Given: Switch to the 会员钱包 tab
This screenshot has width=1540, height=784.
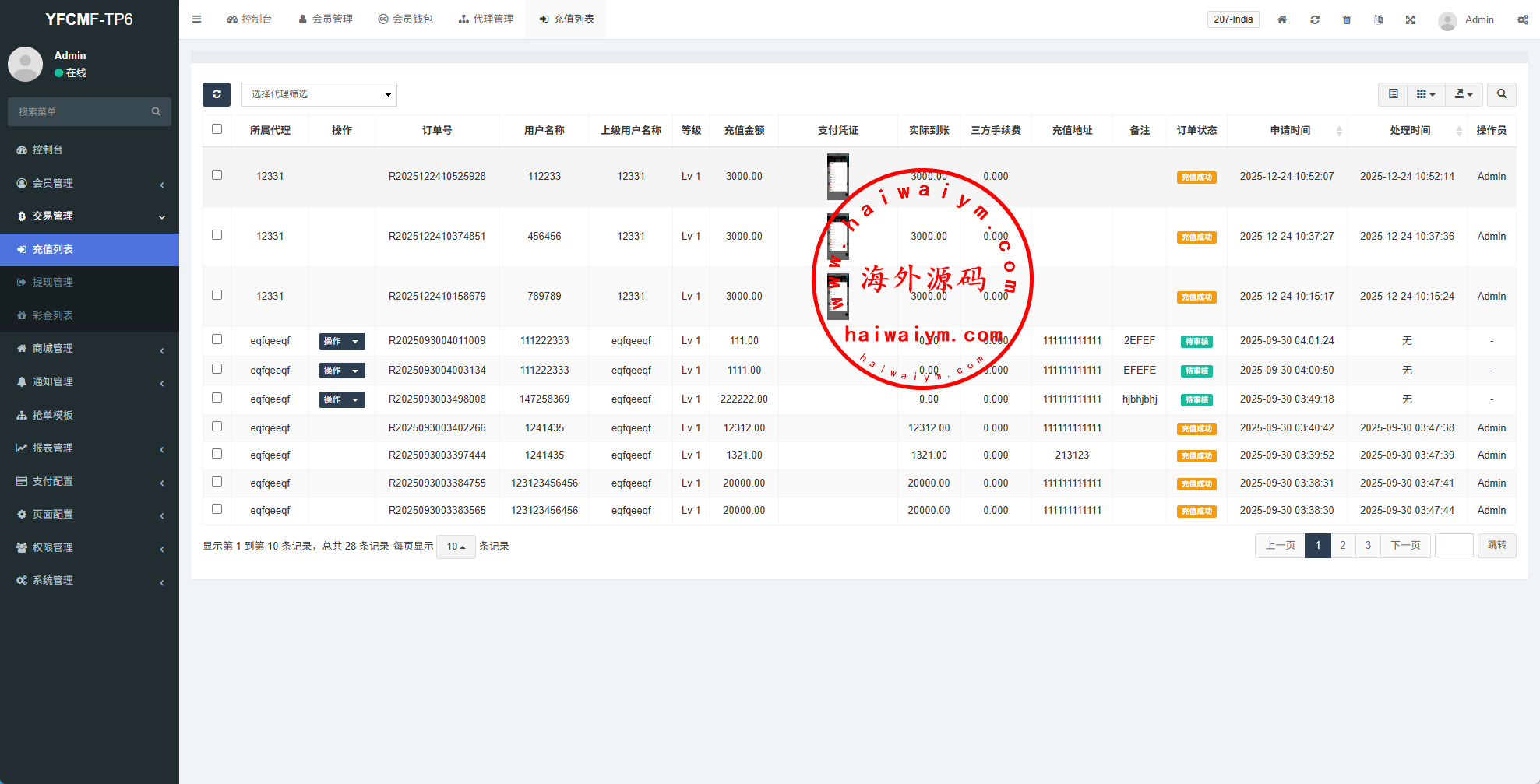Looking at the screenshot, I should 405,19.
